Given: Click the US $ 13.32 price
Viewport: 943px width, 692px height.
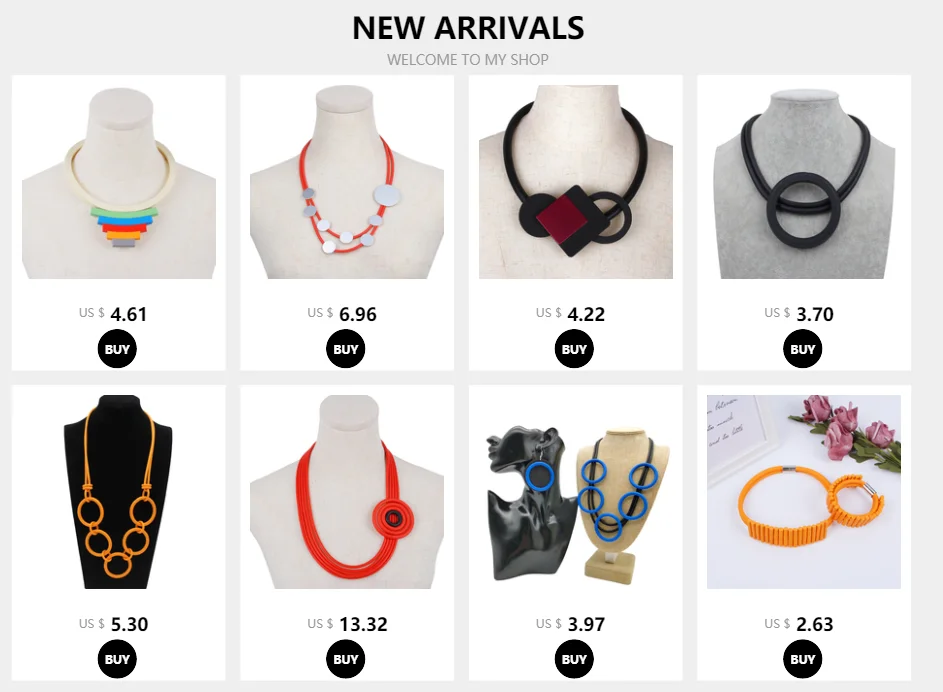Looking at the screenshot, I should pos(347,624).
